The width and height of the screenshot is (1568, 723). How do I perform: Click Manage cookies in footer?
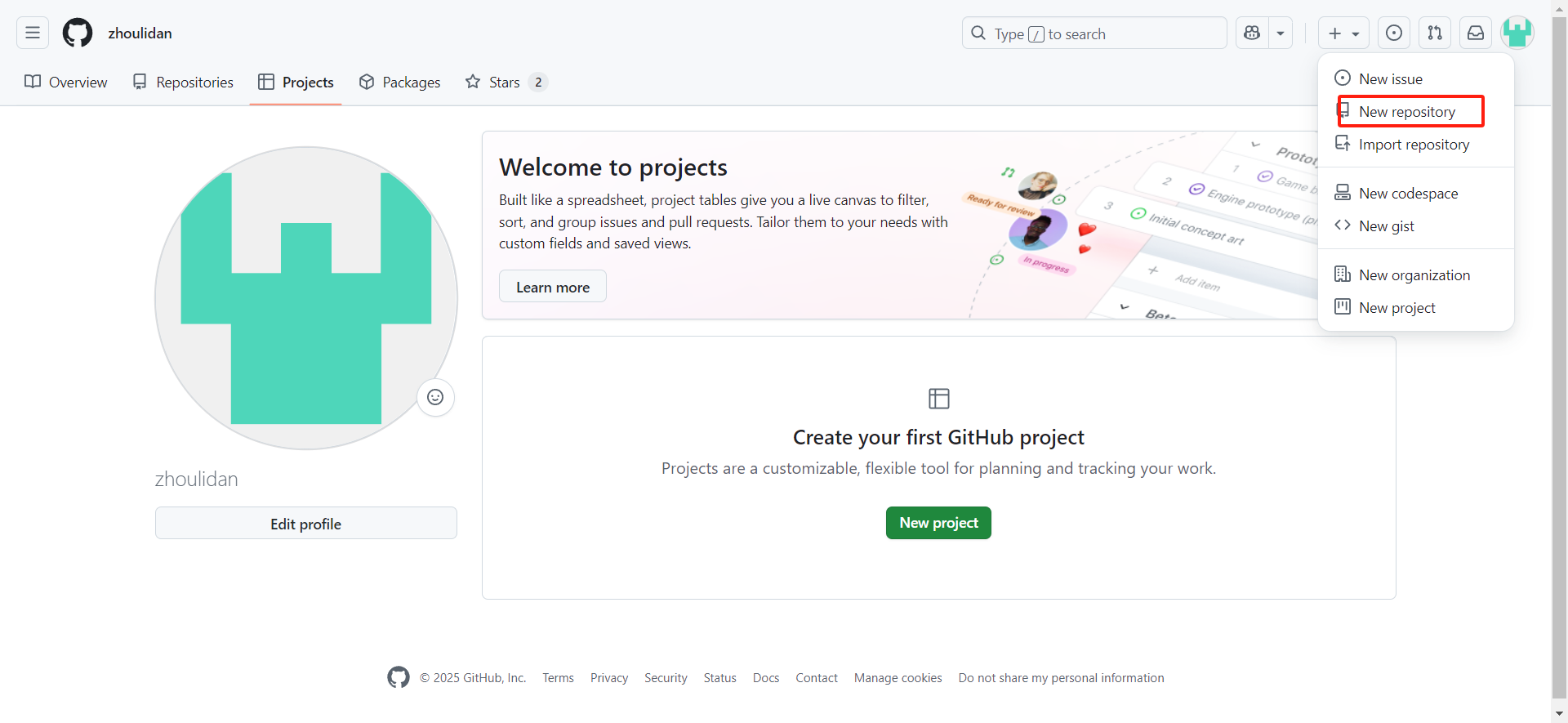point(898,678)
